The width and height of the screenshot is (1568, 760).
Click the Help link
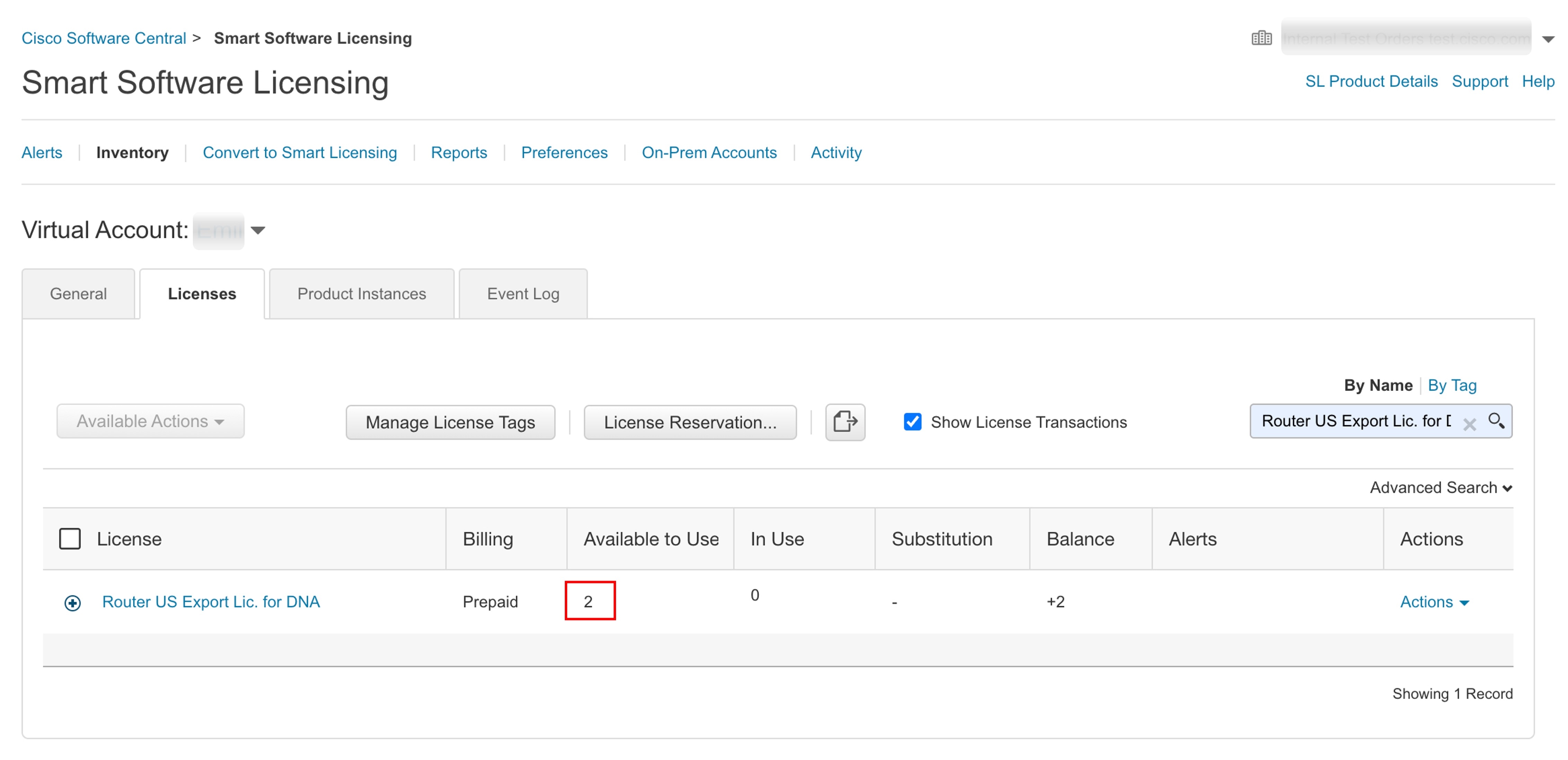[1538, 81]
